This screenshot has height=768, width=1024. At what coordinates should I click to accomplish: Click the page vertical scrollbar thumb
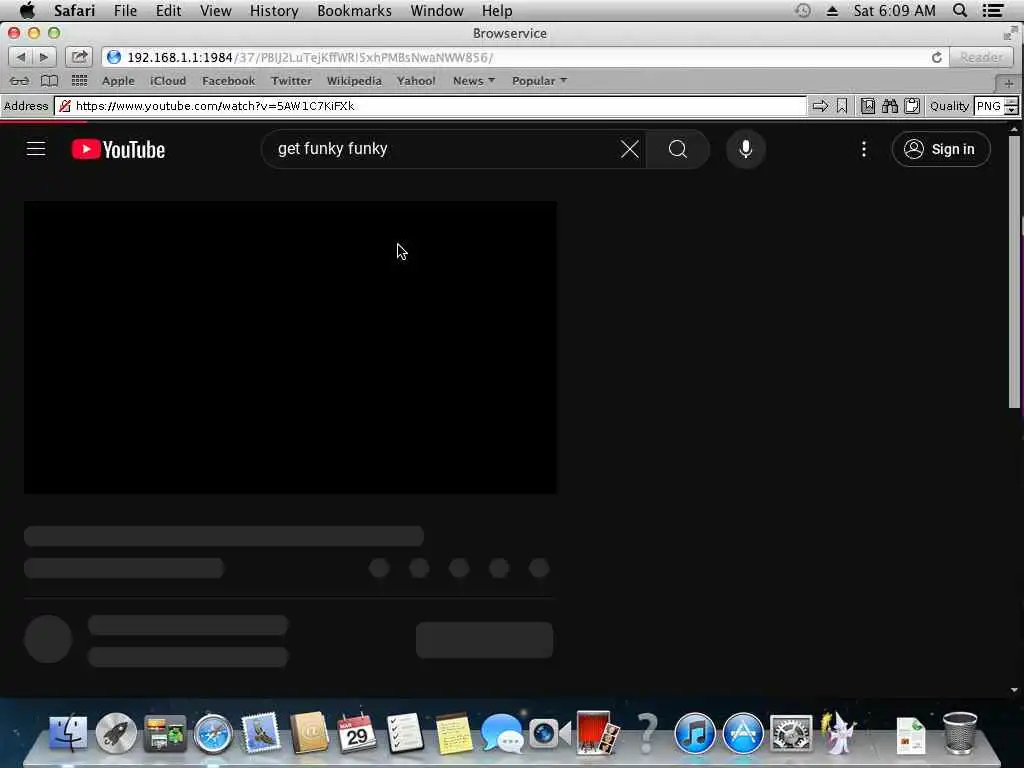pyautogui.click(x=1014, y=272)
